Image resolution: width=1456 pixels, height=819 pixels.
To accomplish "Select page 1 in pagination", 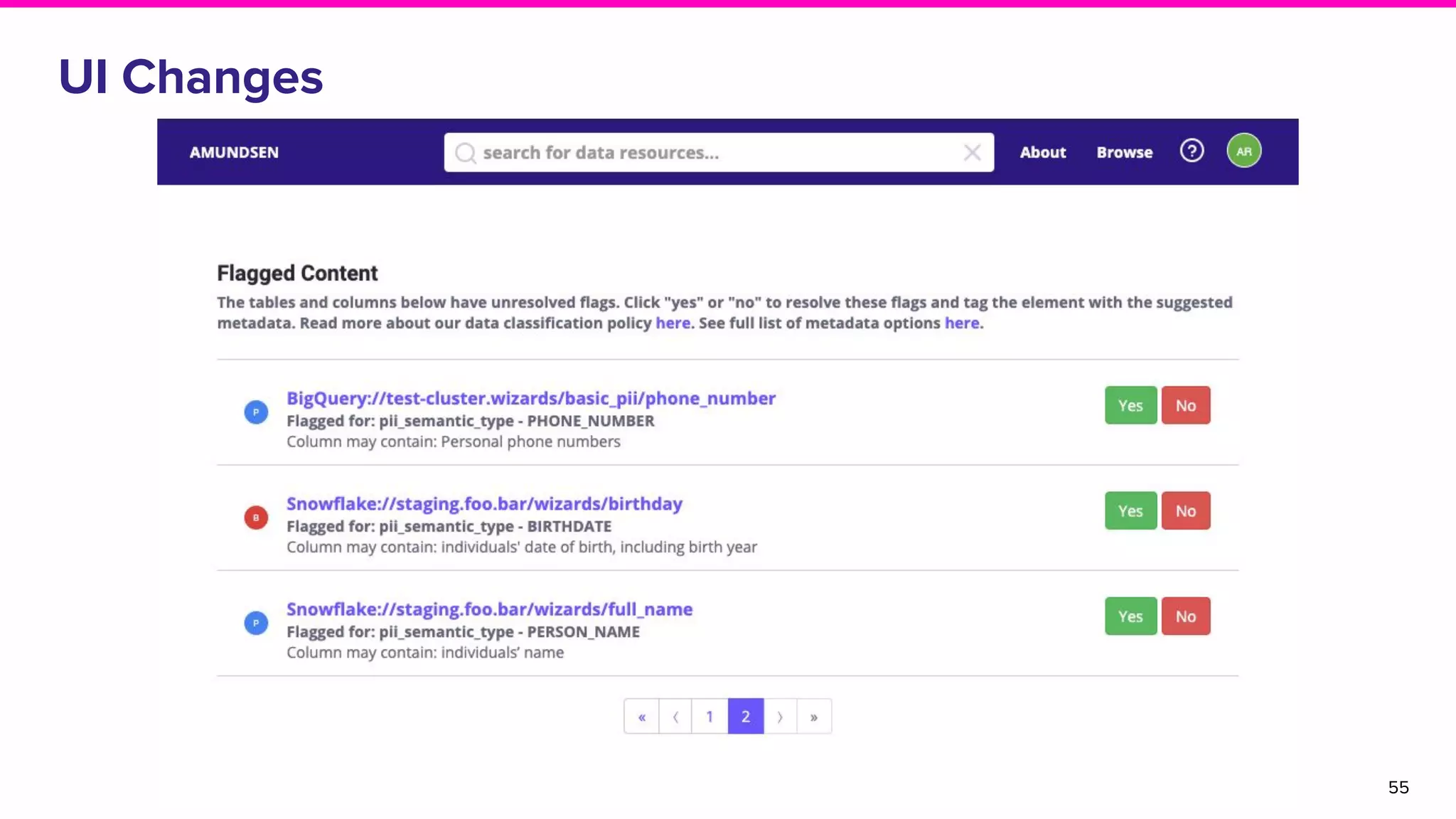I will [x=710, y=717].
